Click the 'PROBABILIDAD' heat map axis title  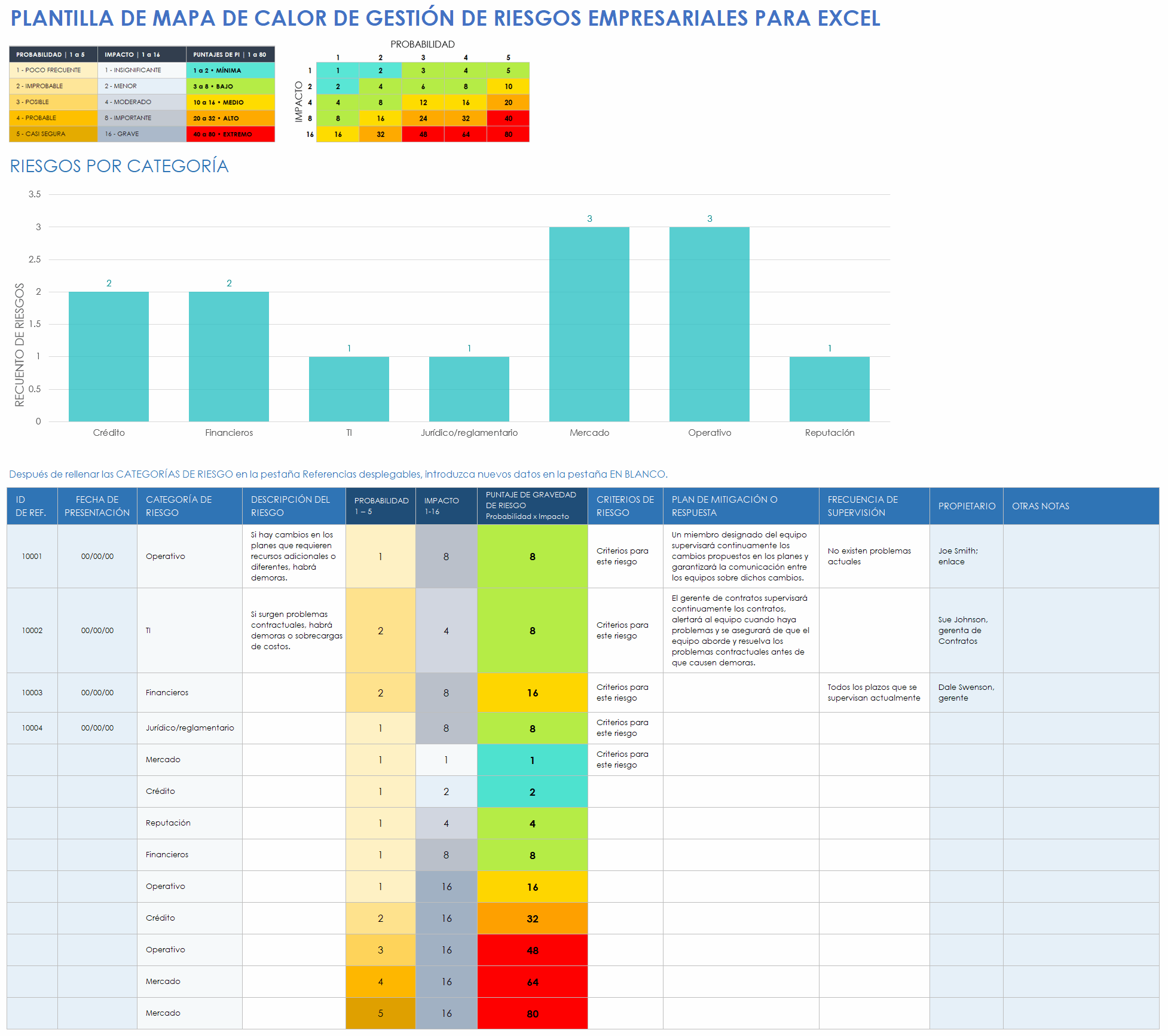pyautogui.click(x=423, y=44)
